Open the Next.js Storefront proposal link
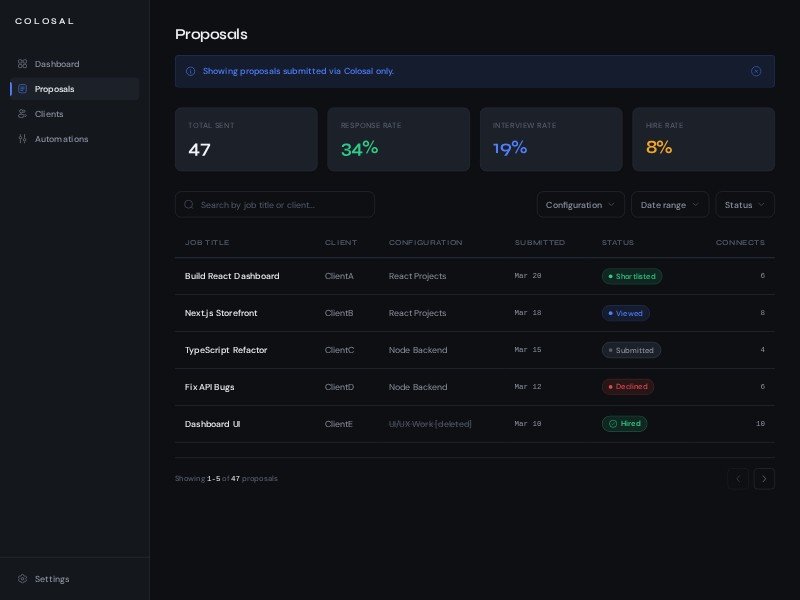Image resolution: width=800 pixels, height=600 pixels. pos(221,313)
